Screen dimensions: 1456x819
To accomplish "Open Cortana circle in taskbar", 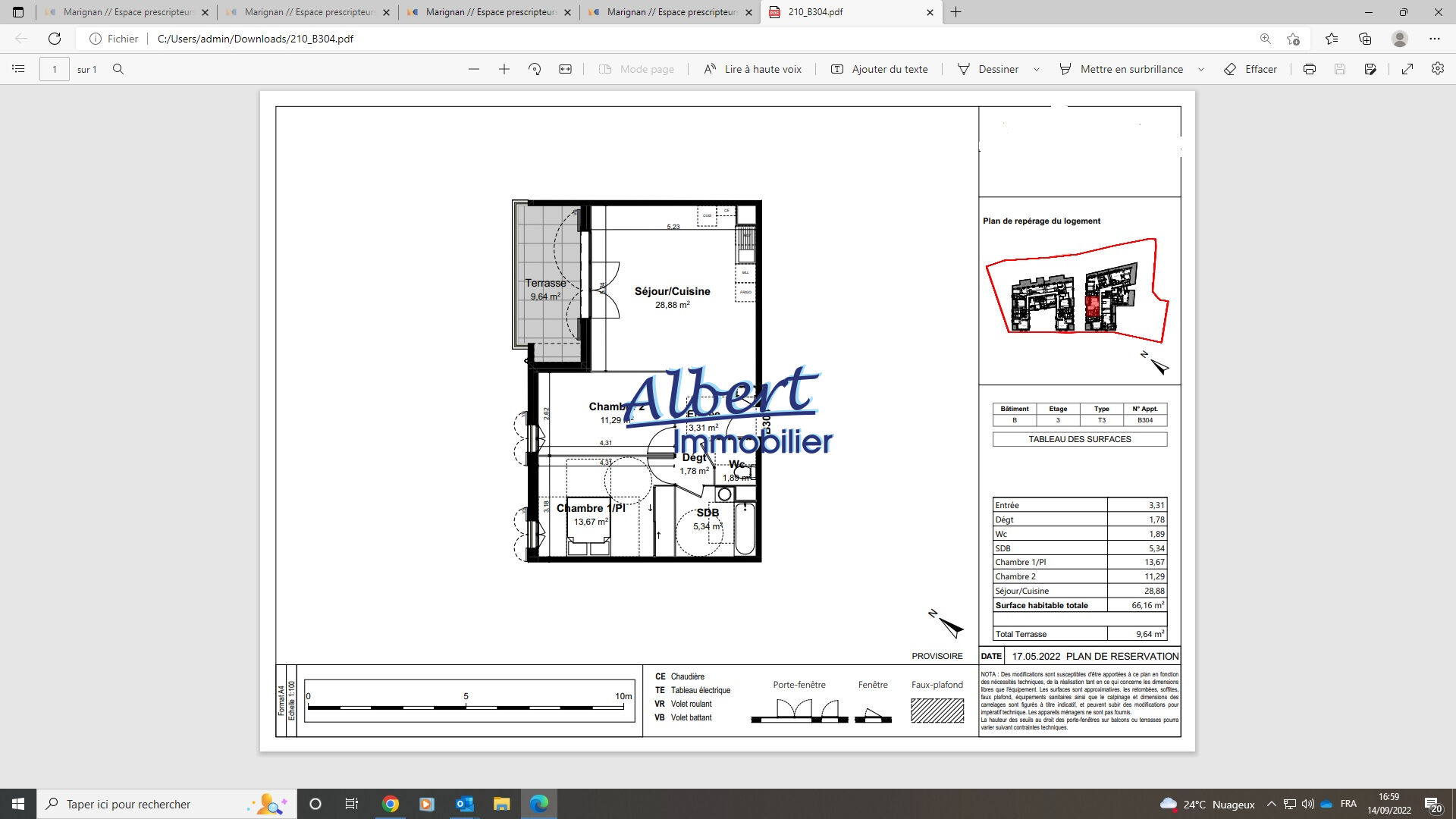I will (x=315, y=804).
